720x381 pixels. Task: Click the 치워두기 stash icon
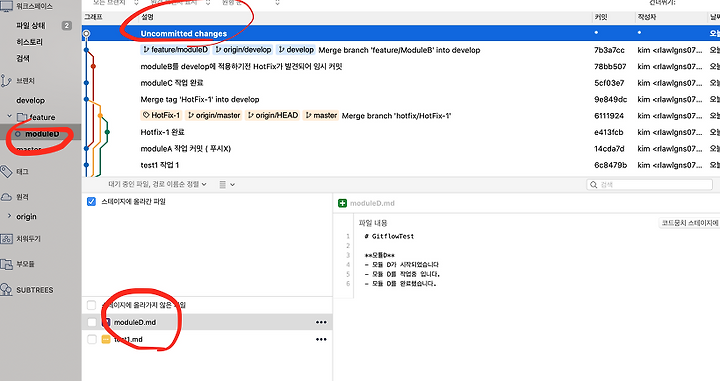pos(6,239)
